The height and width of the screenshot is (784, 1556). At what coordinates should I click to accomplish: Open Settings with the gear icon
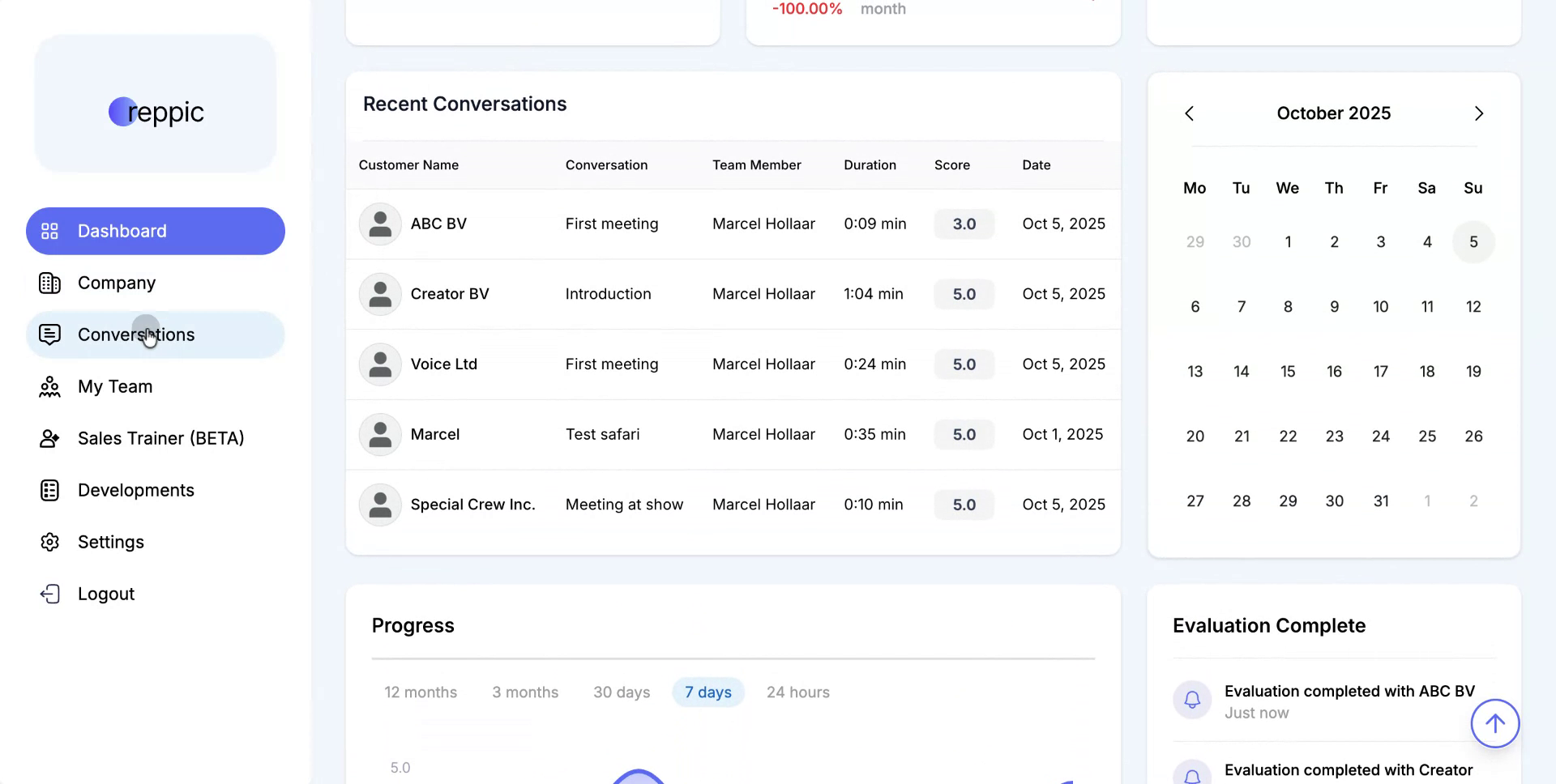pyautogui.click(x=49, y=542)
